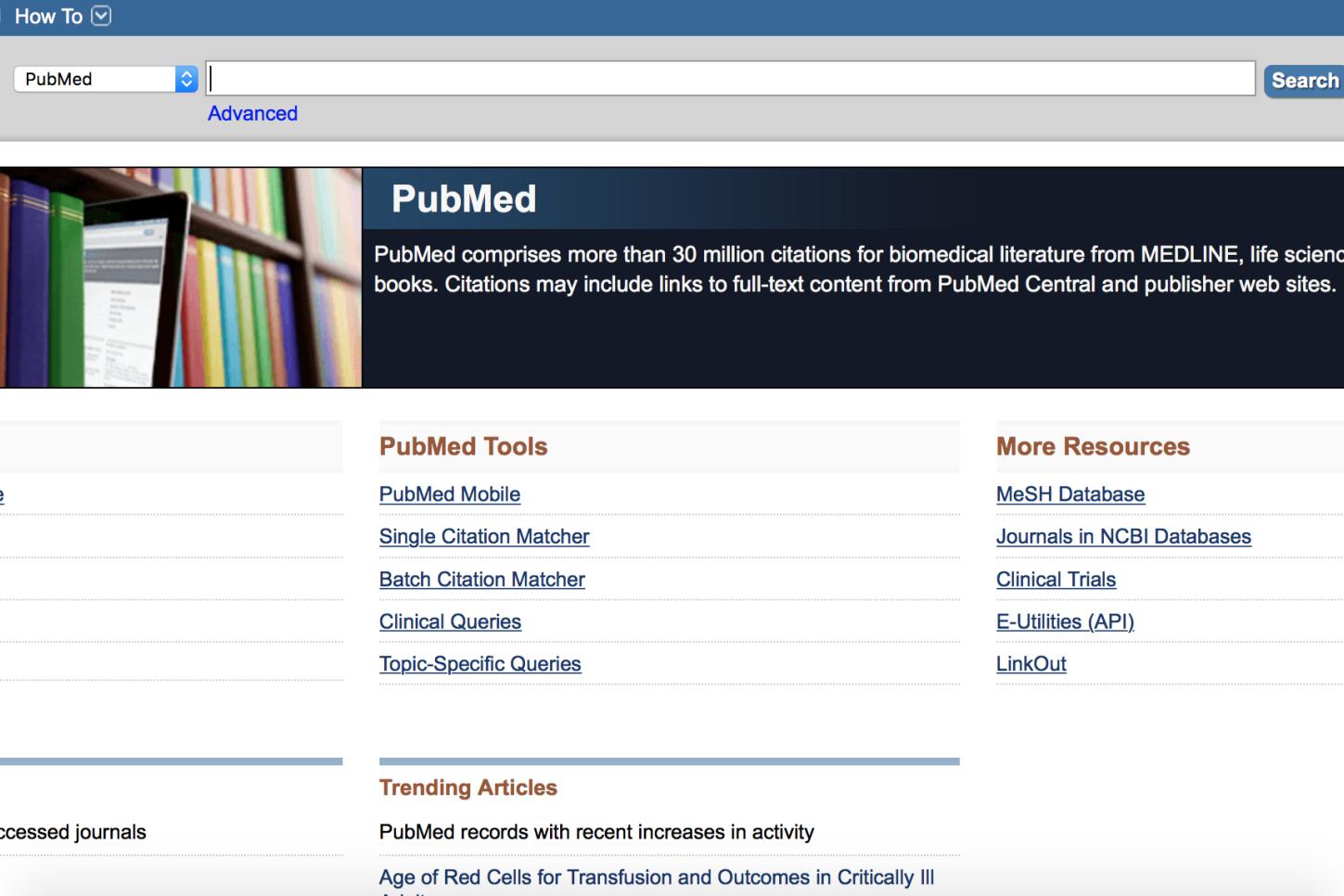This screenshot has width=1344, height=896.
Task: Open the Advanced search link
Action: 252,113
